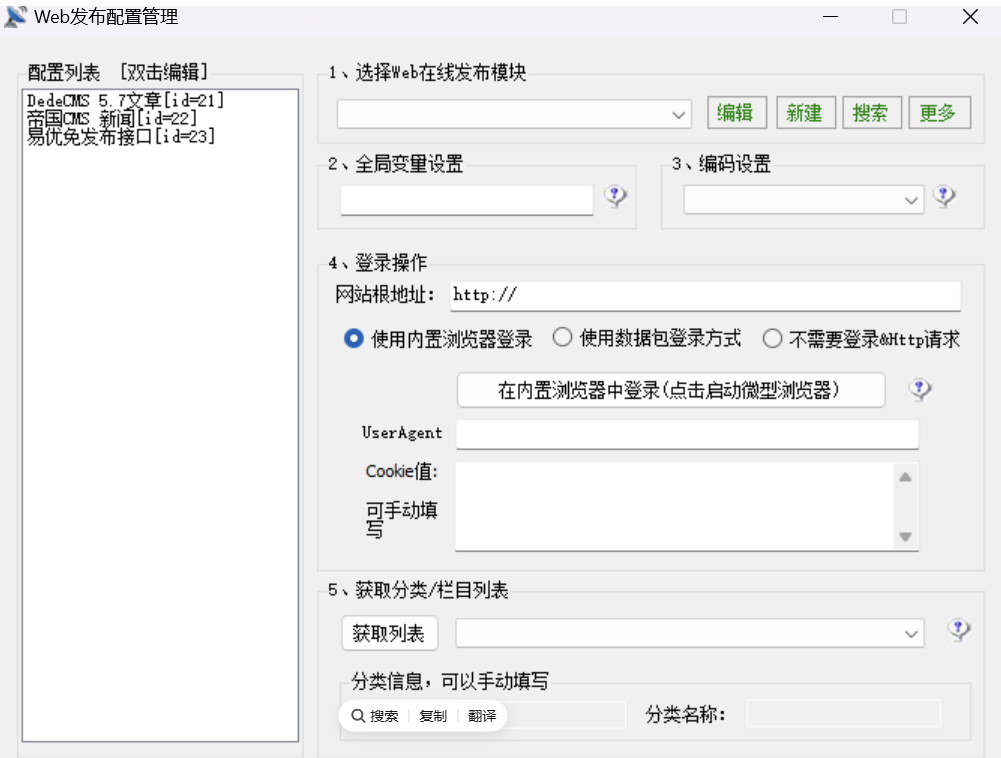This screenshot has height=758, width=1001.
Task: Click the 新建 button to create module
Action: tap(805, 112)
